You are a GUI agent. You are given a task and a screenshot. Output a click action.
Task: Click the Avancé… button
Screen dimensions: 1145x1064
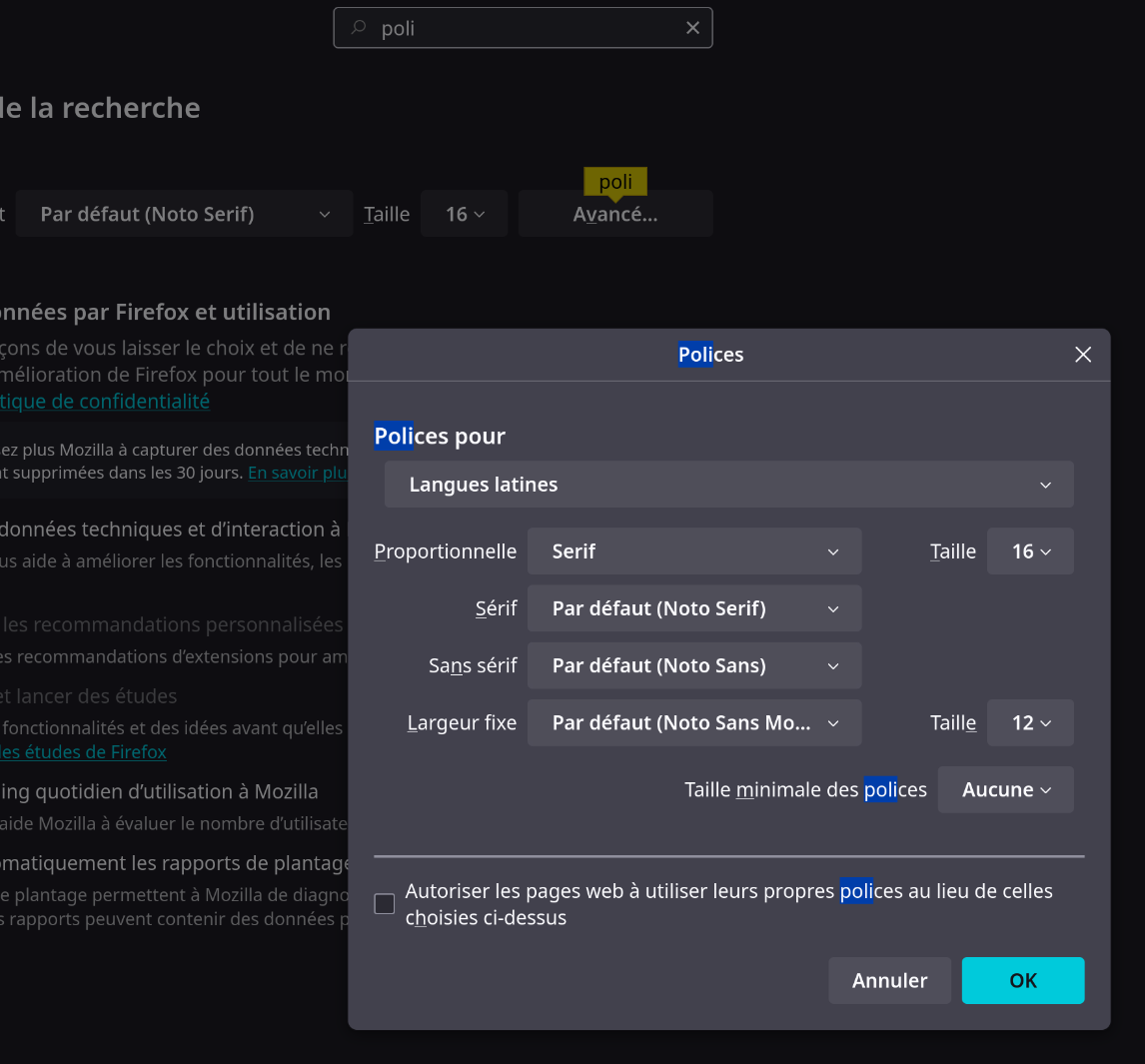[x=615, y=214]
